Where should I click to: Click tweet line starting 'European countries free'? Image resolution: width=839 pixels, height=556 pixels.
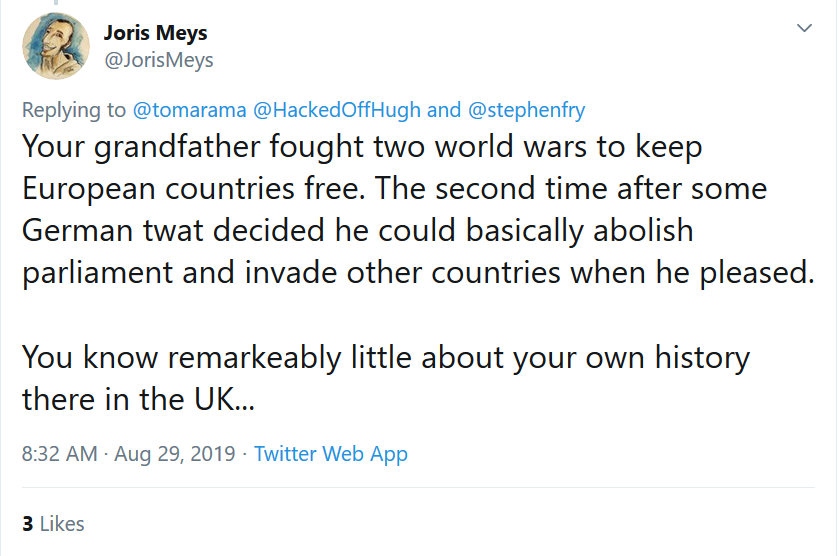[394, 189]
